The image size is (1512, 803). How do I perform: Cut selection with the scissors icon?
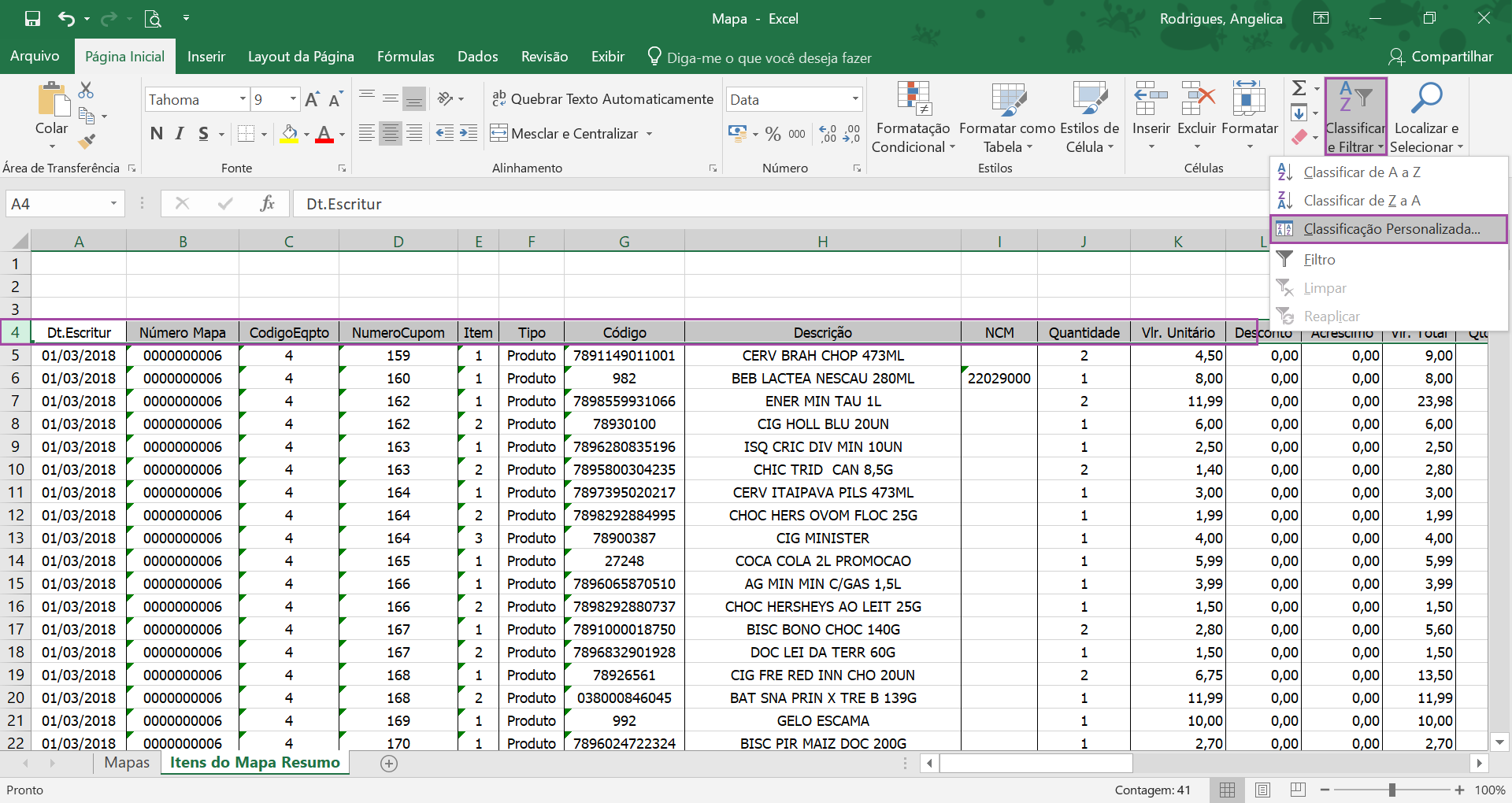point(86,91)
